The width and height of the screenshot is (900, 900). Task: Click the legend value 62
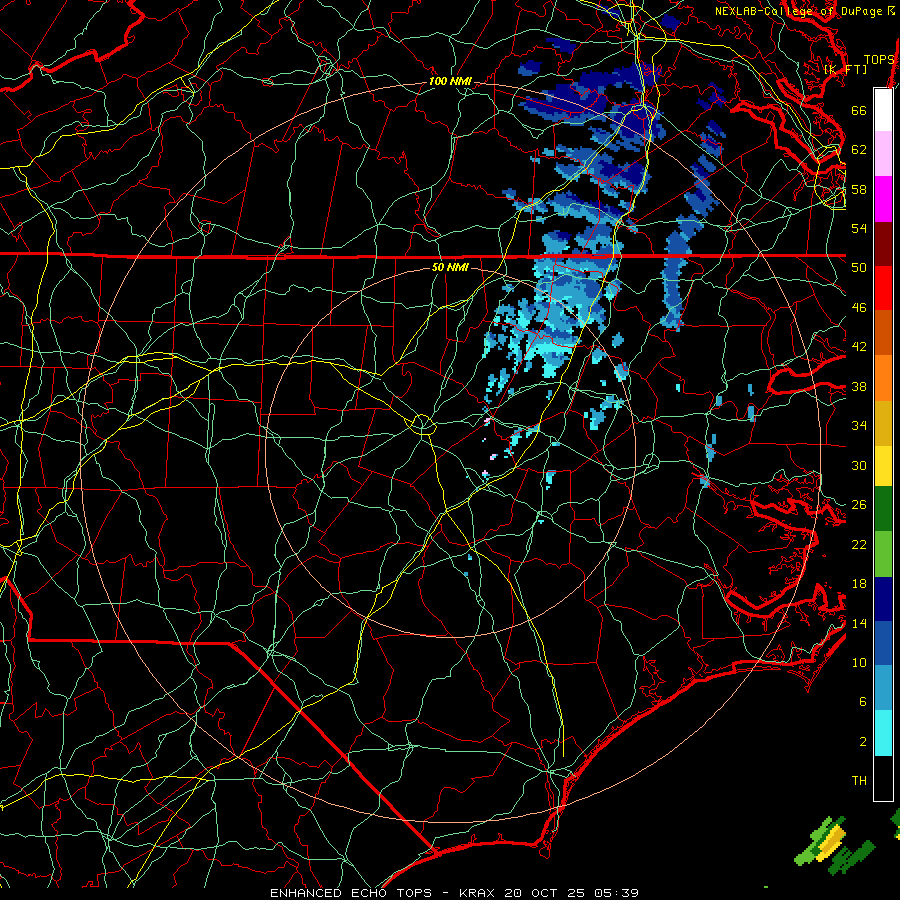click(859, 150)
